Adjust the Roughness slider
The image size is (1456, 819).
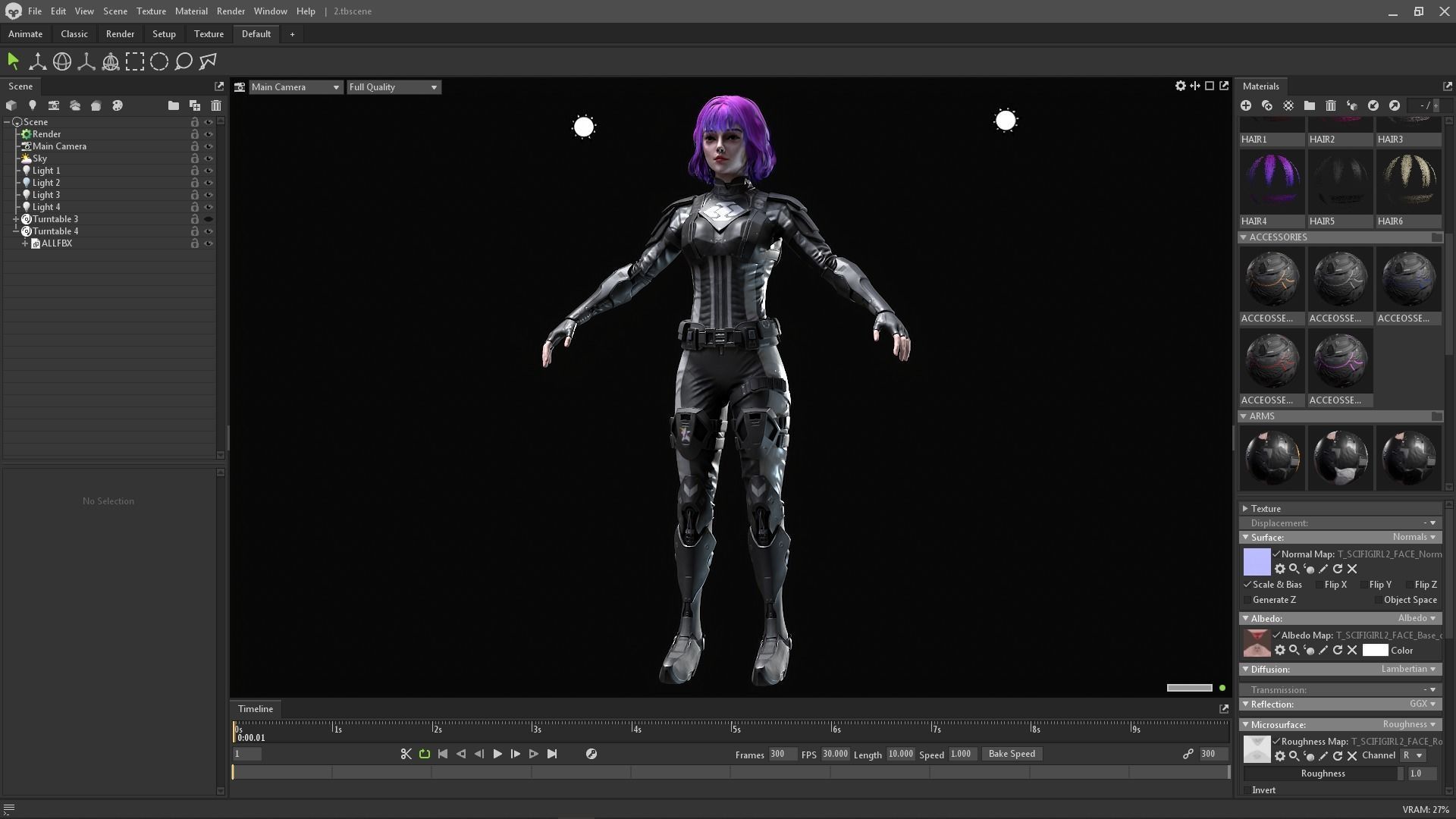[x=1323, y=773]
